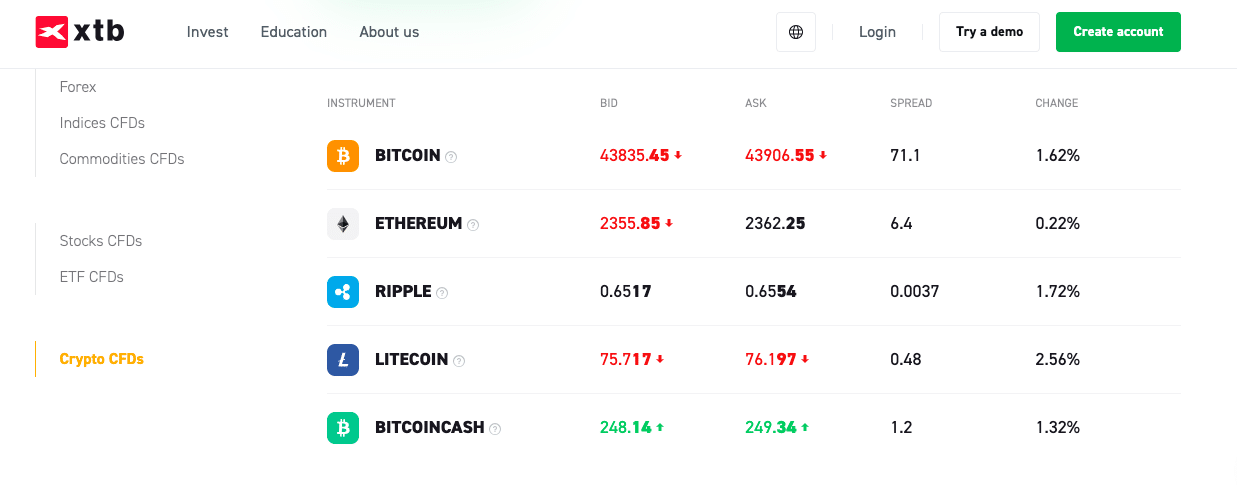This screenshot has width=1237, height=492.
Task: Click the XTB logo
Action: tap(80, 32)
